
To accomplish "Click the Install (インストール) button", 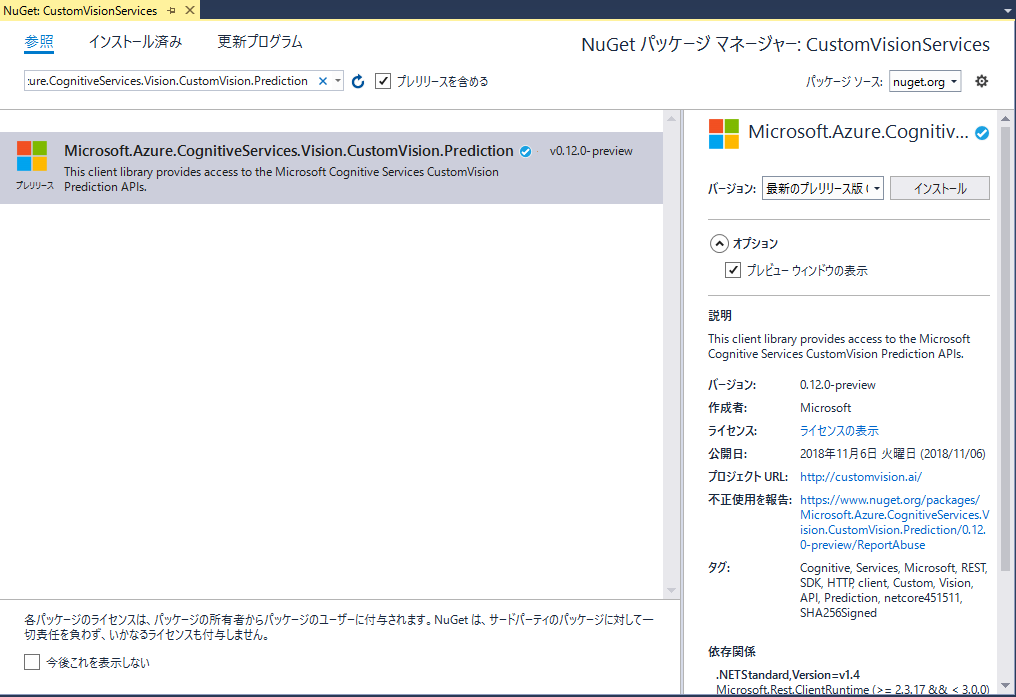I will (x=940, y=189).
